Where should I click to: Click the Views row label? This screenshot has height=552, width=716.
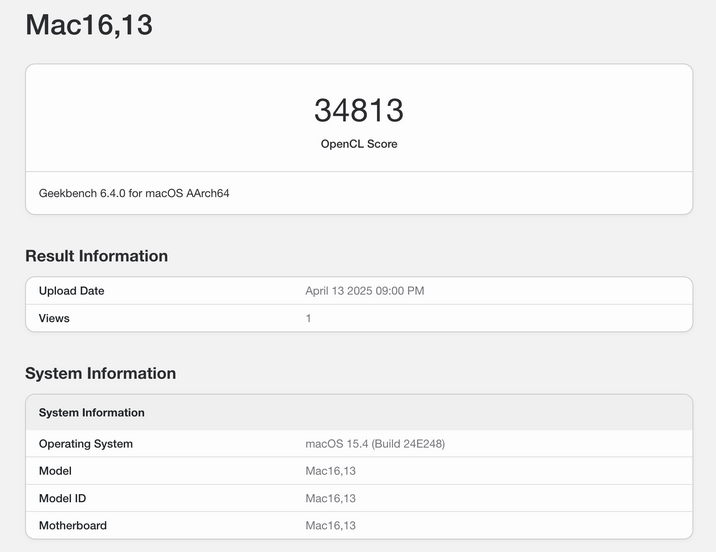click(x=54, y=318)
